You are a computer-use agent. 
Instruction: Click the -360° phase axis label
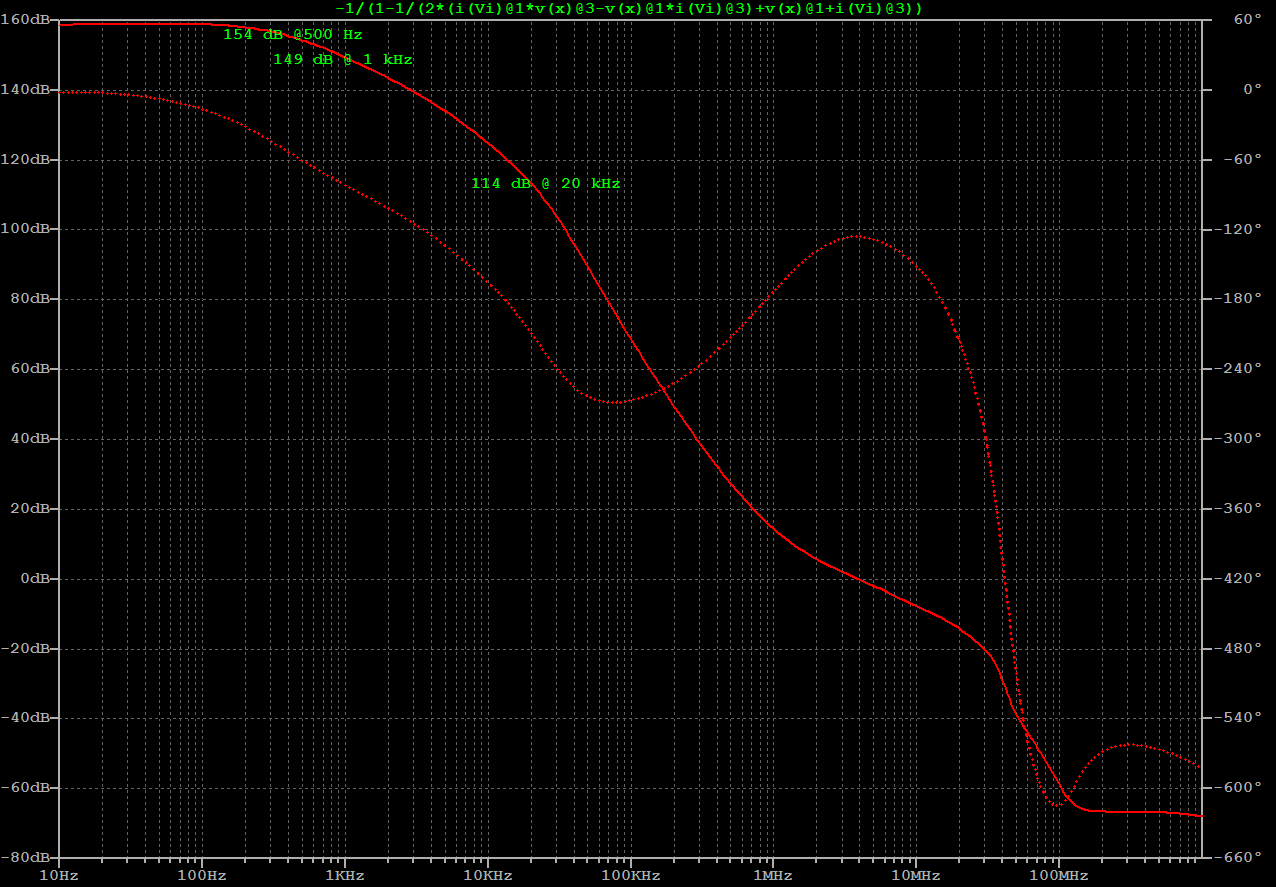click(1240, 509)
